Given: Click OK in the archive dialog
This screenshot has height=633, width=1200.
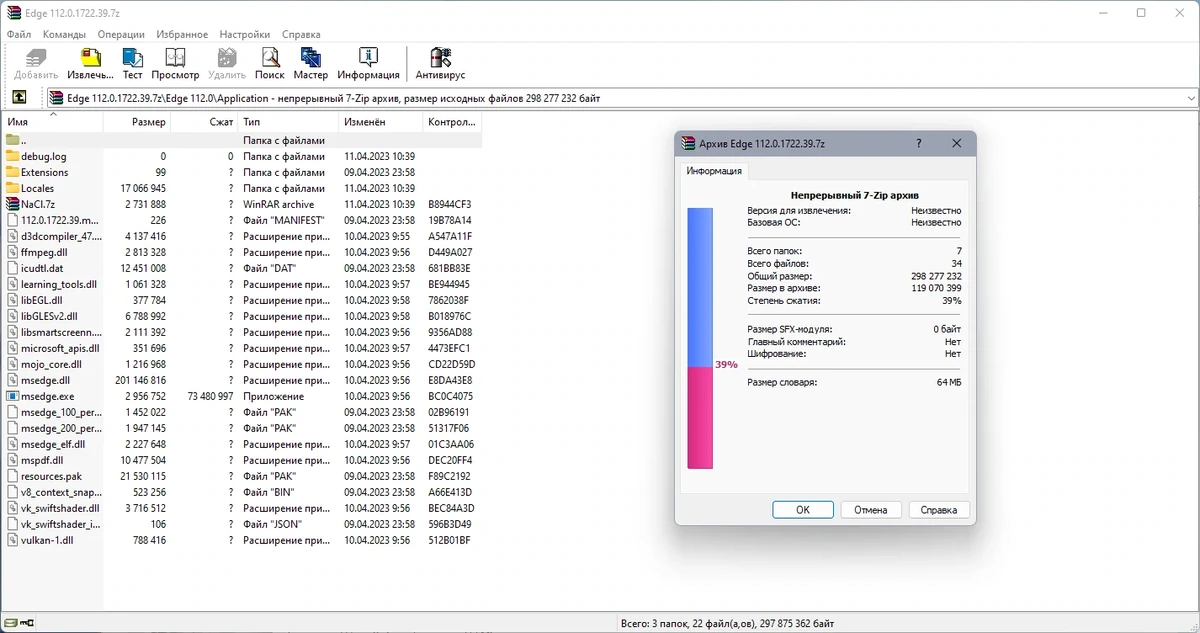Looking at the screenshot, I should [803, 510].
